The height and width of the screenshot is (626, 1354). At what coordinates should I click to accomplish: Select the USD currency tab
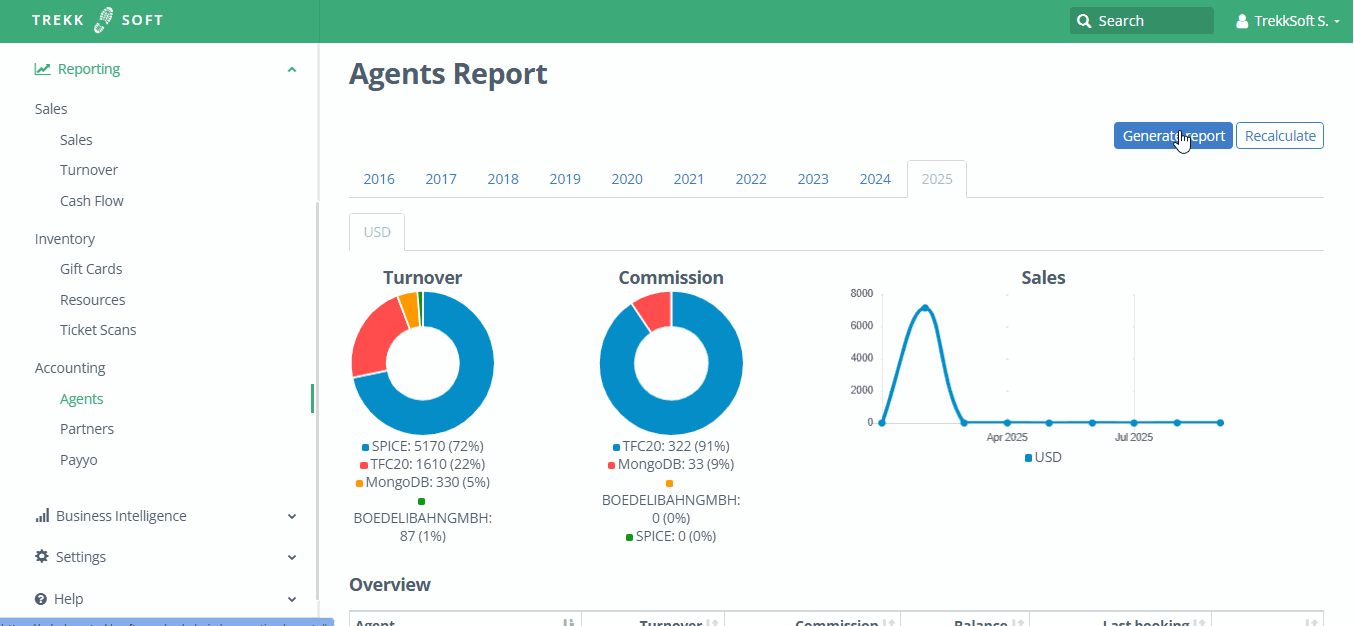point(376,231)
